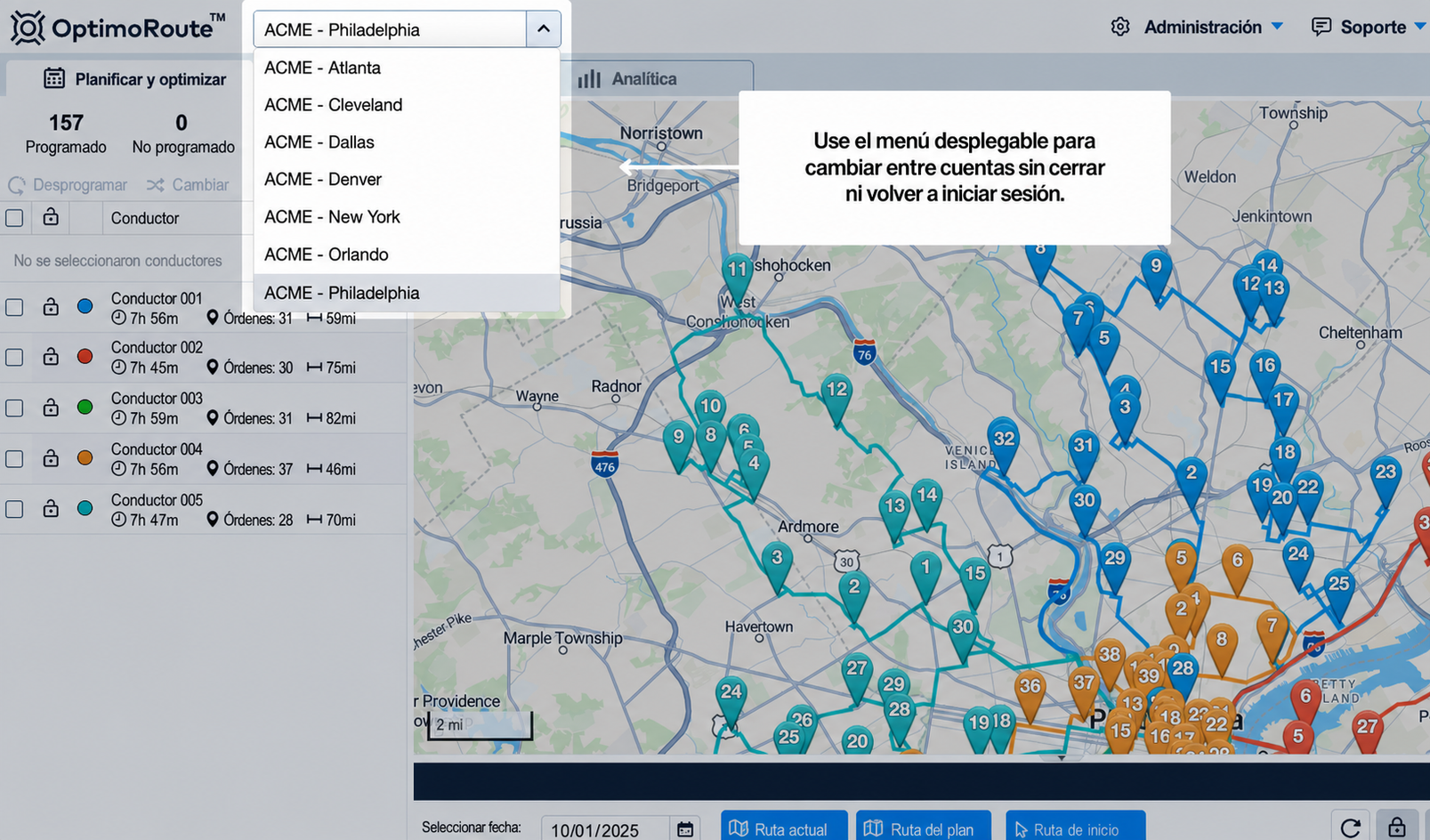Viewport: 1430px width, 840px height.
Task: Click the red color dot for Conductor 002
Action: pos(85,356)
